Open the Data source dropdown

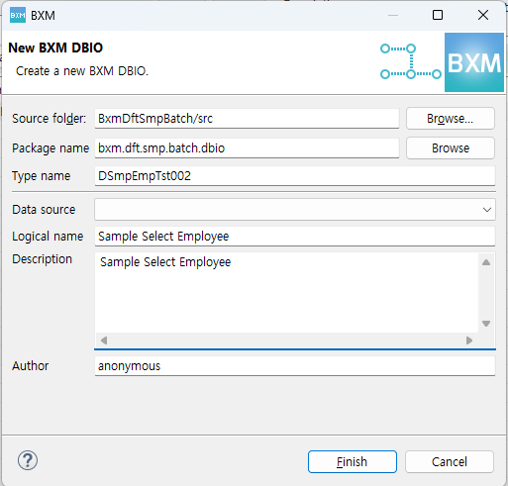pyautogui.click(x=295, y=210)
